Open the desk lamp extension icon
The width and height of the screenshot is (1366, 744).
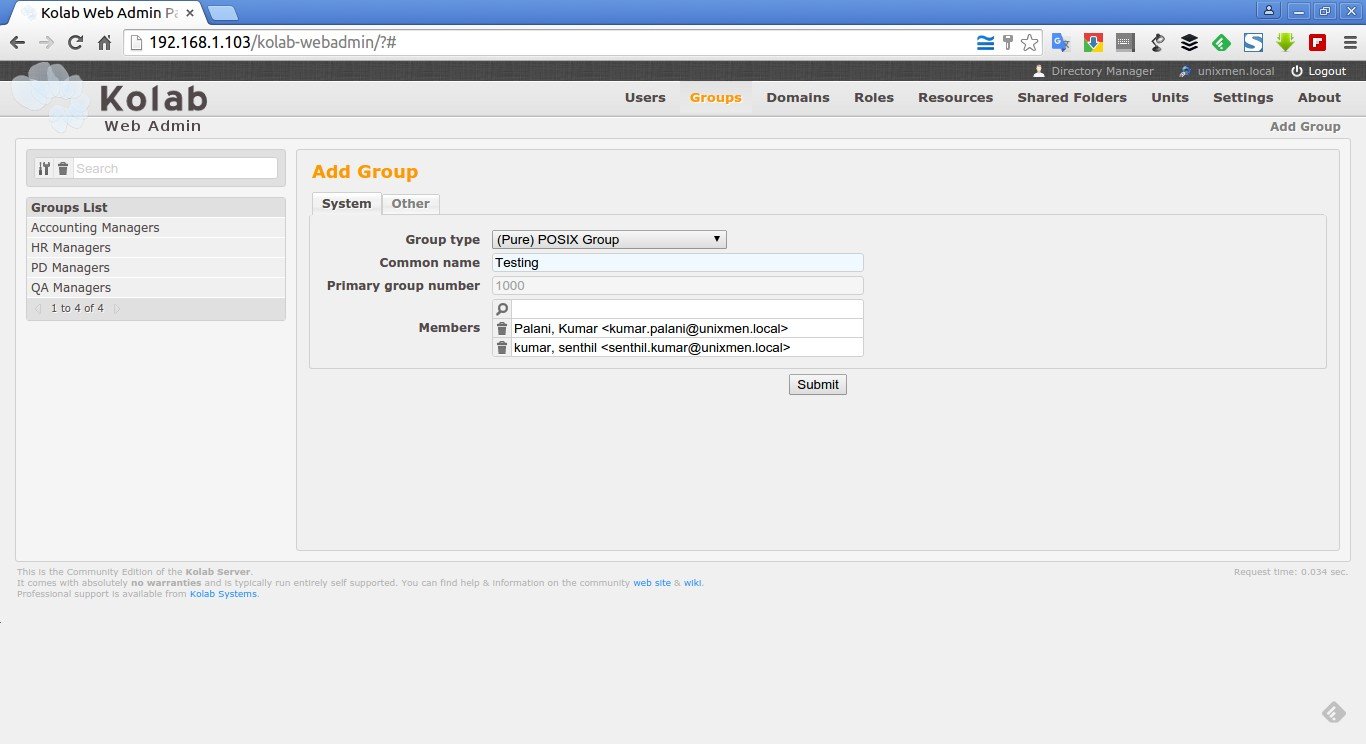pyautogui.click(x=1157, y=43)
